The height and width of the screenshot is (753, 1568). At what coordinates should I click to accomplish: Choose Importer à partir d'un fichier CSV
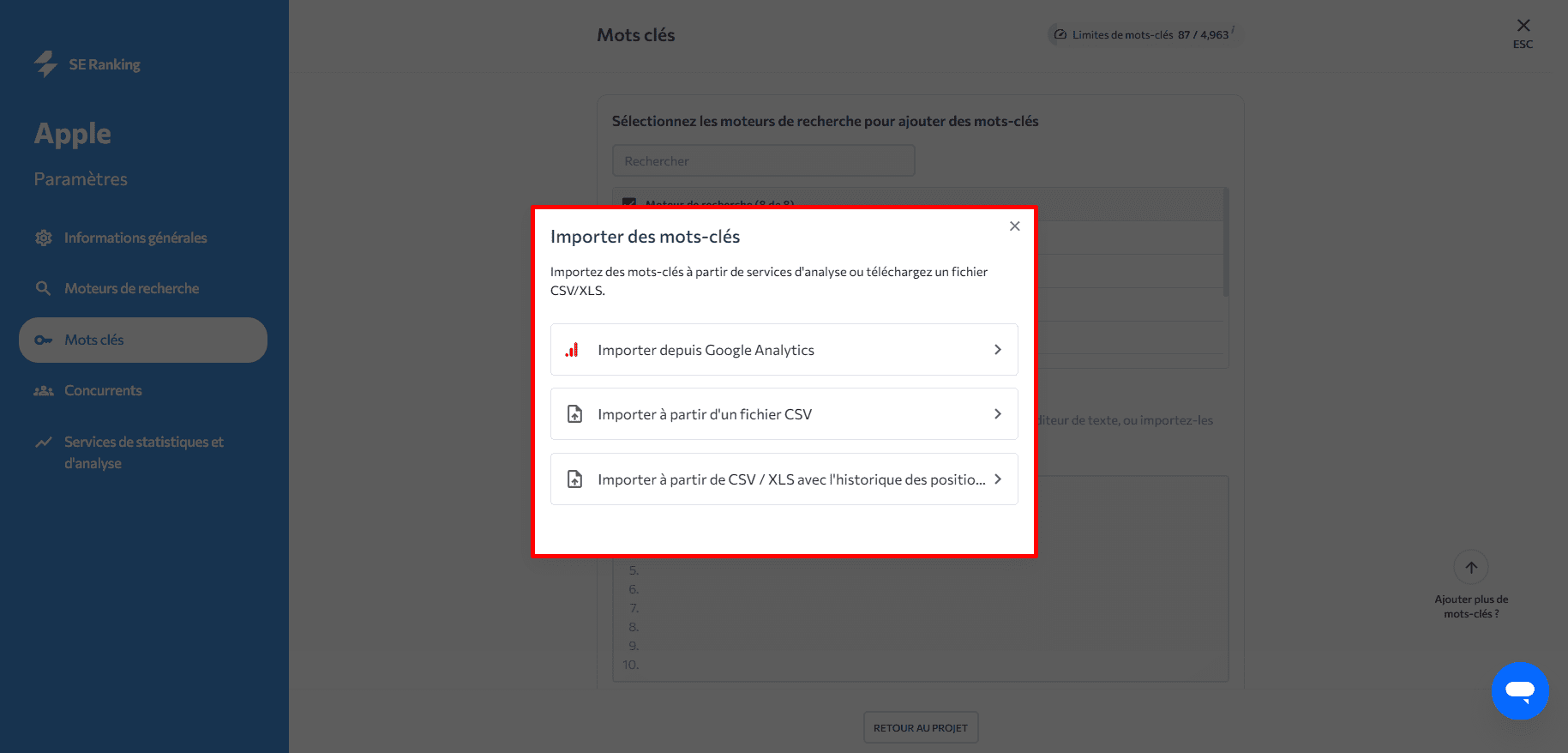(x=784, y=414)
